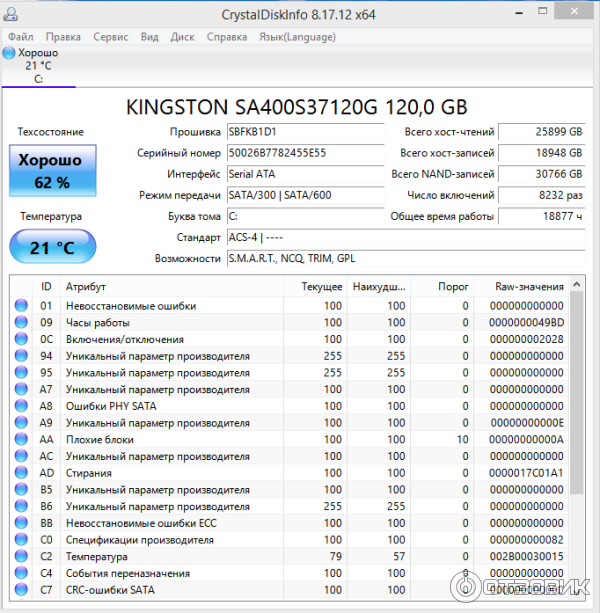Click the ID column header
The height and width of the screenshot is (613, 600).
[x=46, y=287]
